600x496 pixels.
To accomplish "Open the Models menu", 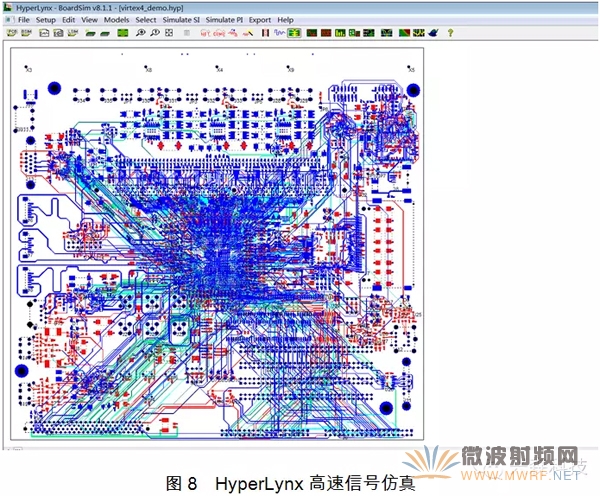I will (x=116, y=20).
